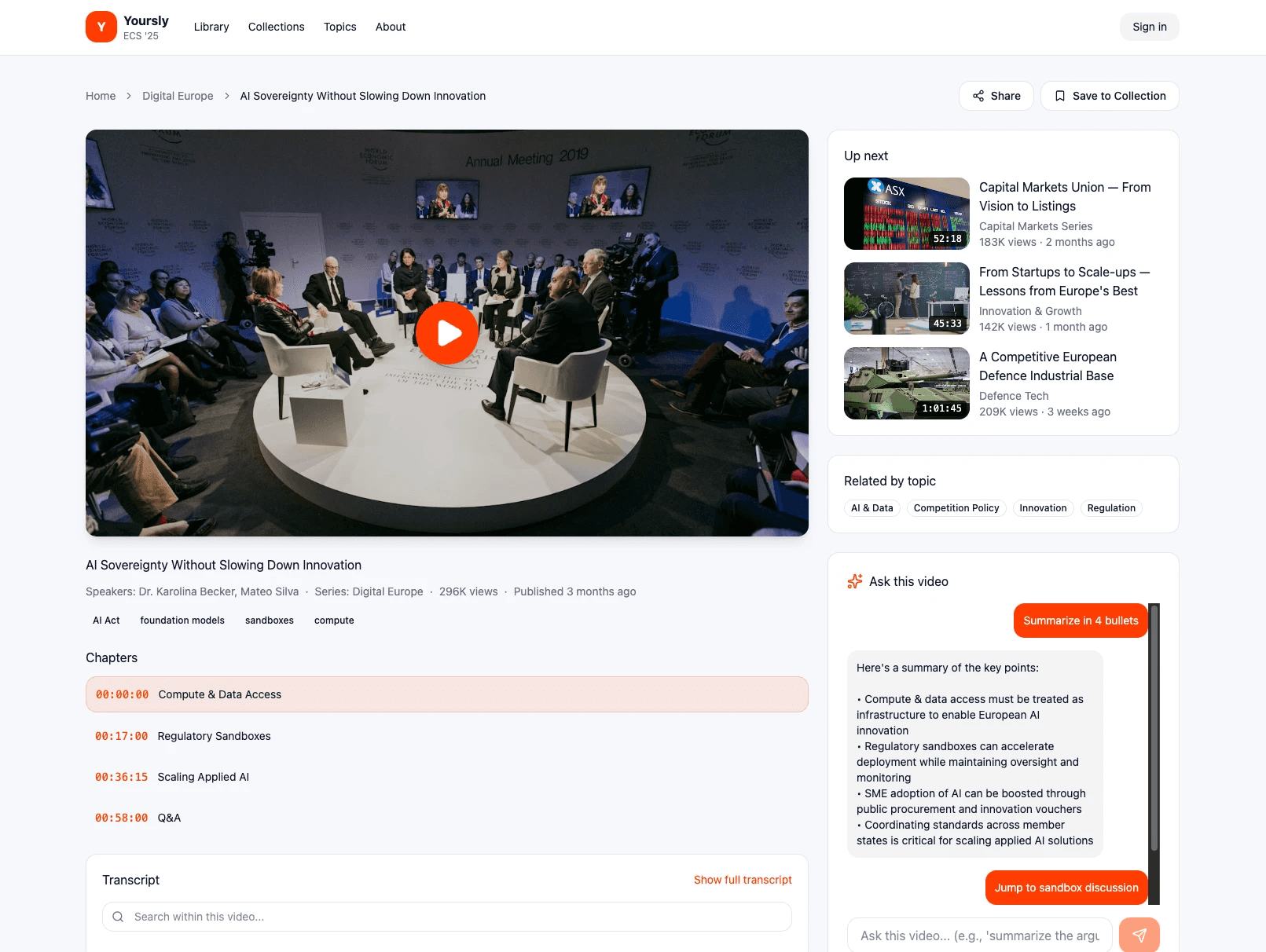Click 'Defence Tech' series name
The image size is (1266, 952).
pos(1014,396)
